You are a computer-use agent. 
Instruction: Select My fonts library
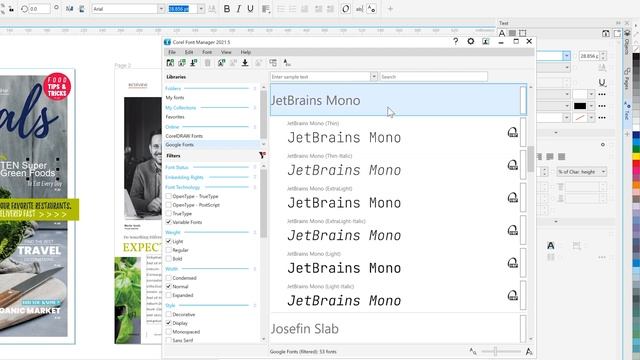pos(175,98)
